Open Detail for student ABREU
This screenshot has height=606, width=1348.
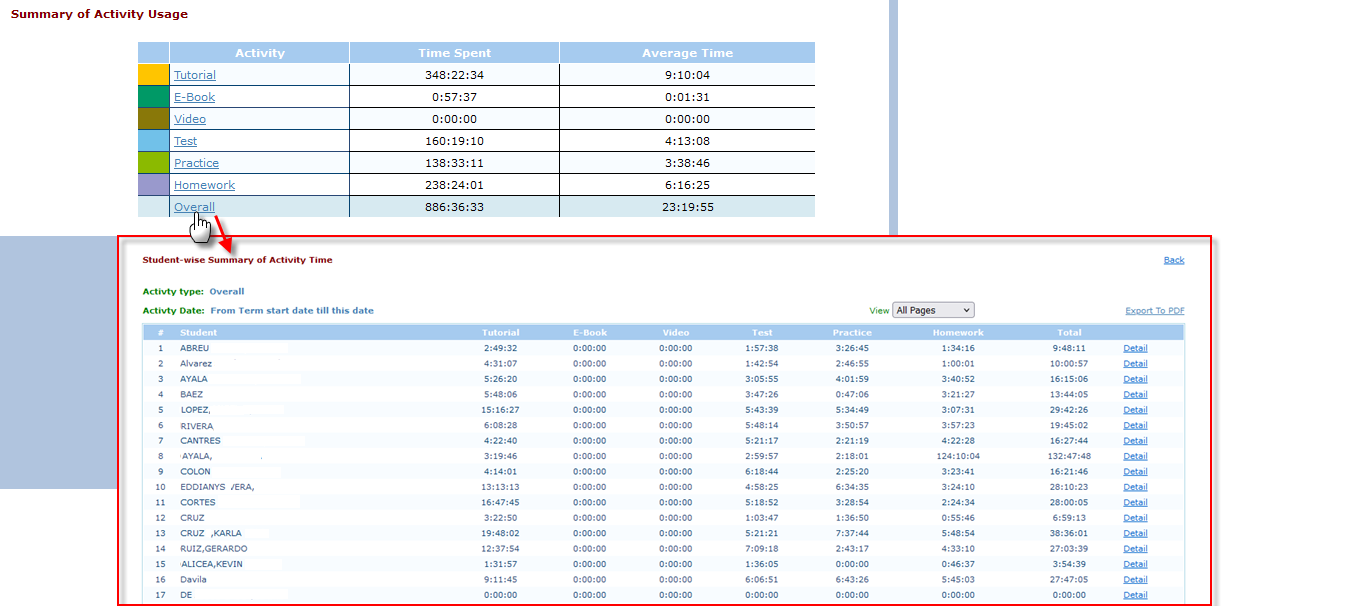coord(1135,348)
